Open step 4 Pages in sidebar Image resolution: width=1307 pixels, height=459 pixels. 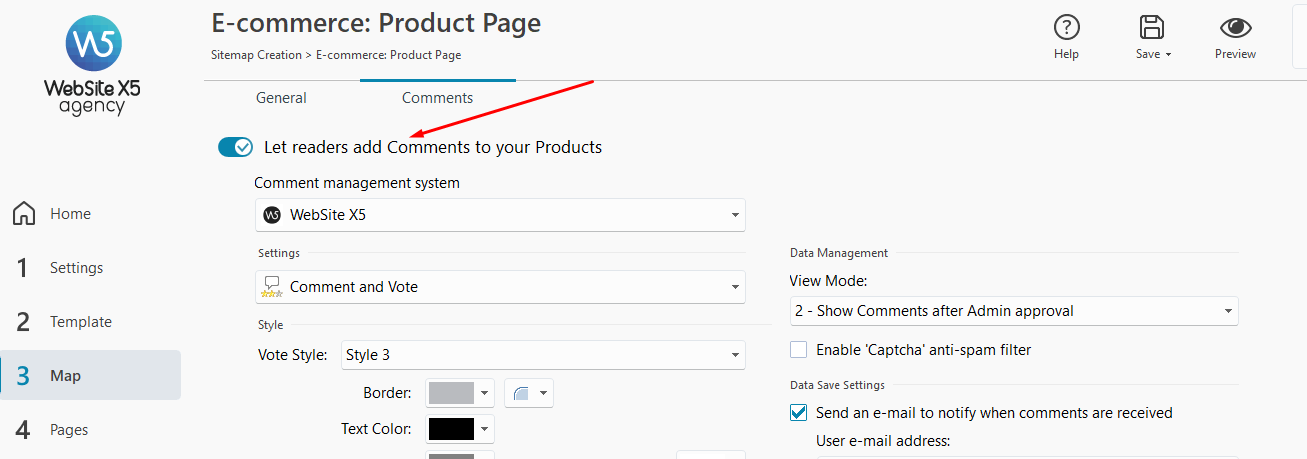(69, 430)
